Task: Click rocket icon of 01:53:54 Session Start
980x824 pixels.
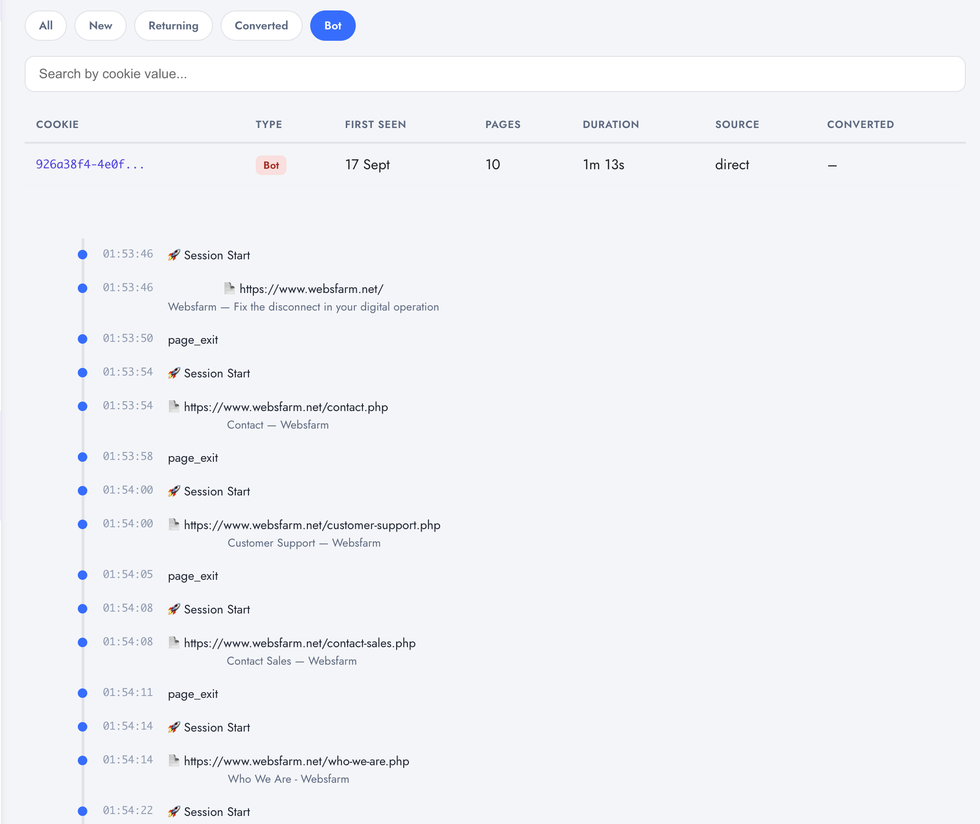Action: pos(174,373)
